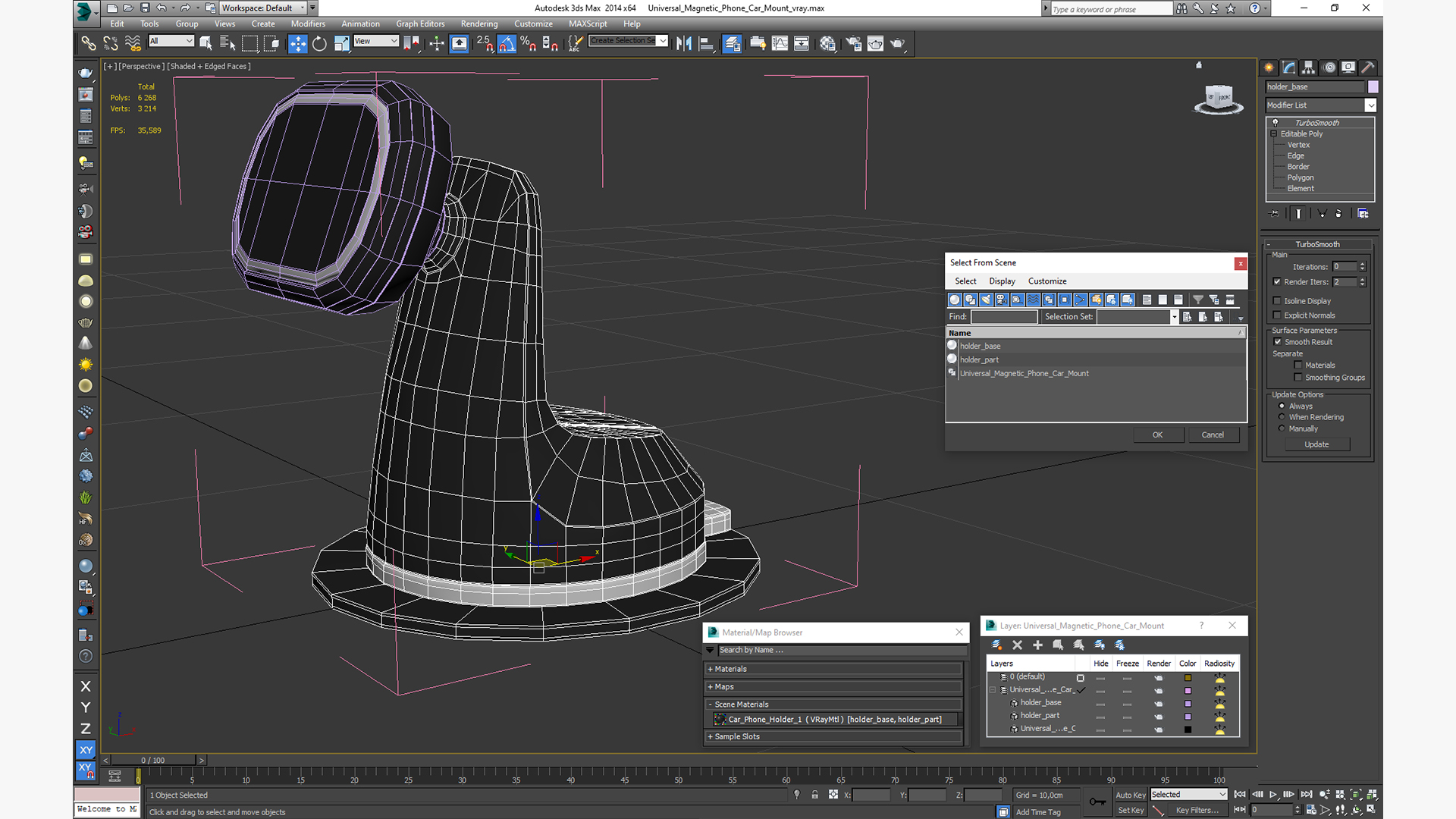Expand the Maps group in Material/Map Browser
The image size is (1456, 819).
point(834,687)
